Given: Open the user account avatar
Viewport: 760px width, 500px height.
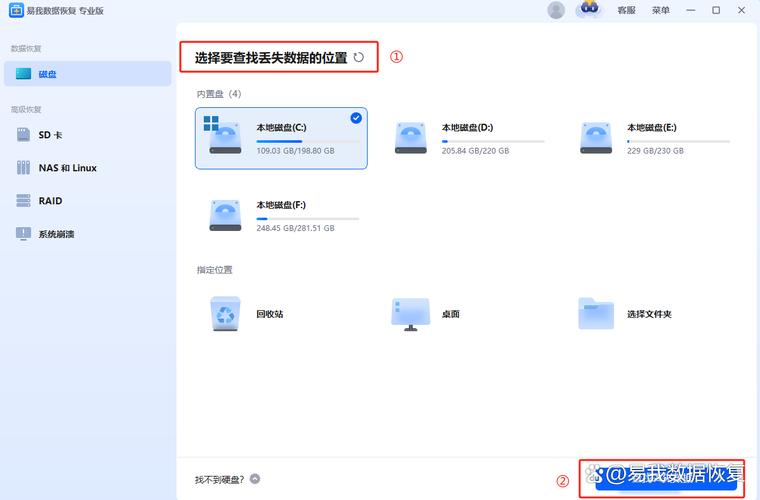Looking at the screenshot, I should (x=556, y=10).
